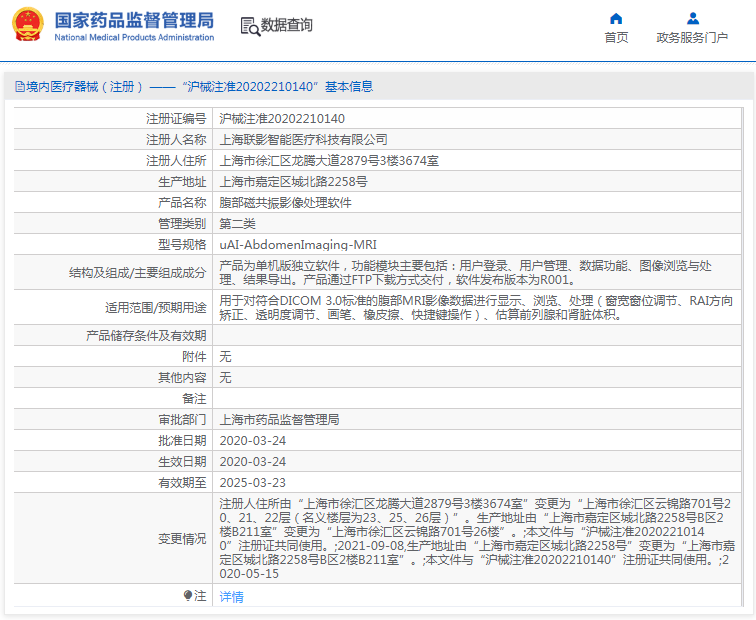The height and width of the screenshot is (620, 756).
Task: Click management class value 第二类
Action: [x=237, y=224]
